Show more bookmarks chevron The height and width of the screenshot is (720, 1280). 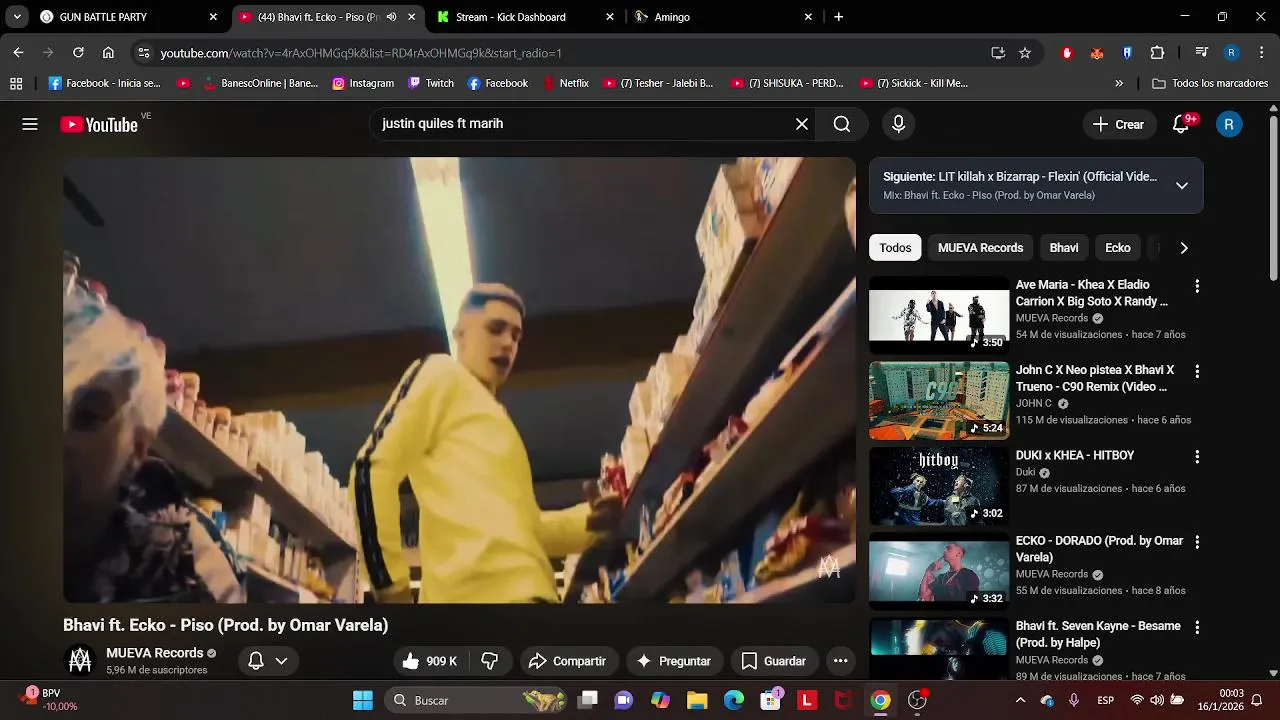1119,83
